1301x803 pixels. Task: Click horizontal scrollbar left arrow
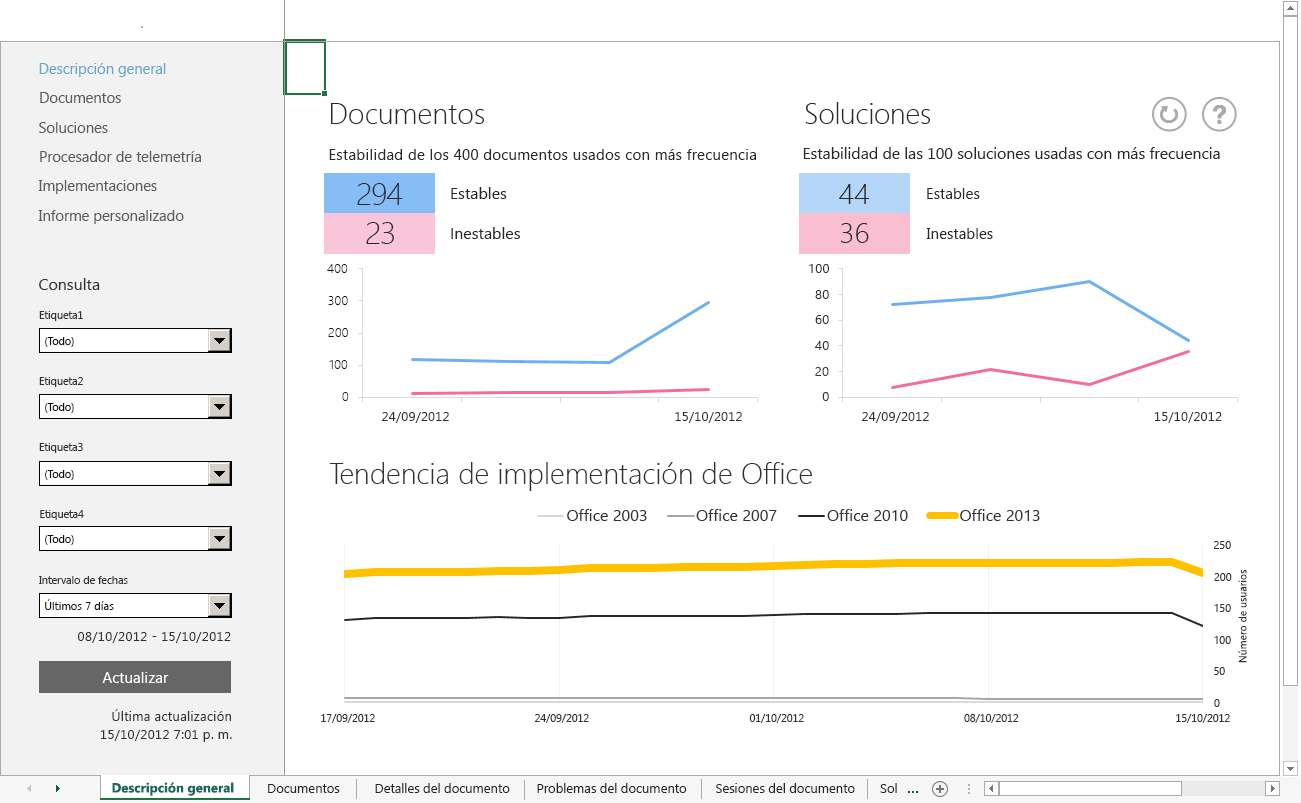coord(991,789)
